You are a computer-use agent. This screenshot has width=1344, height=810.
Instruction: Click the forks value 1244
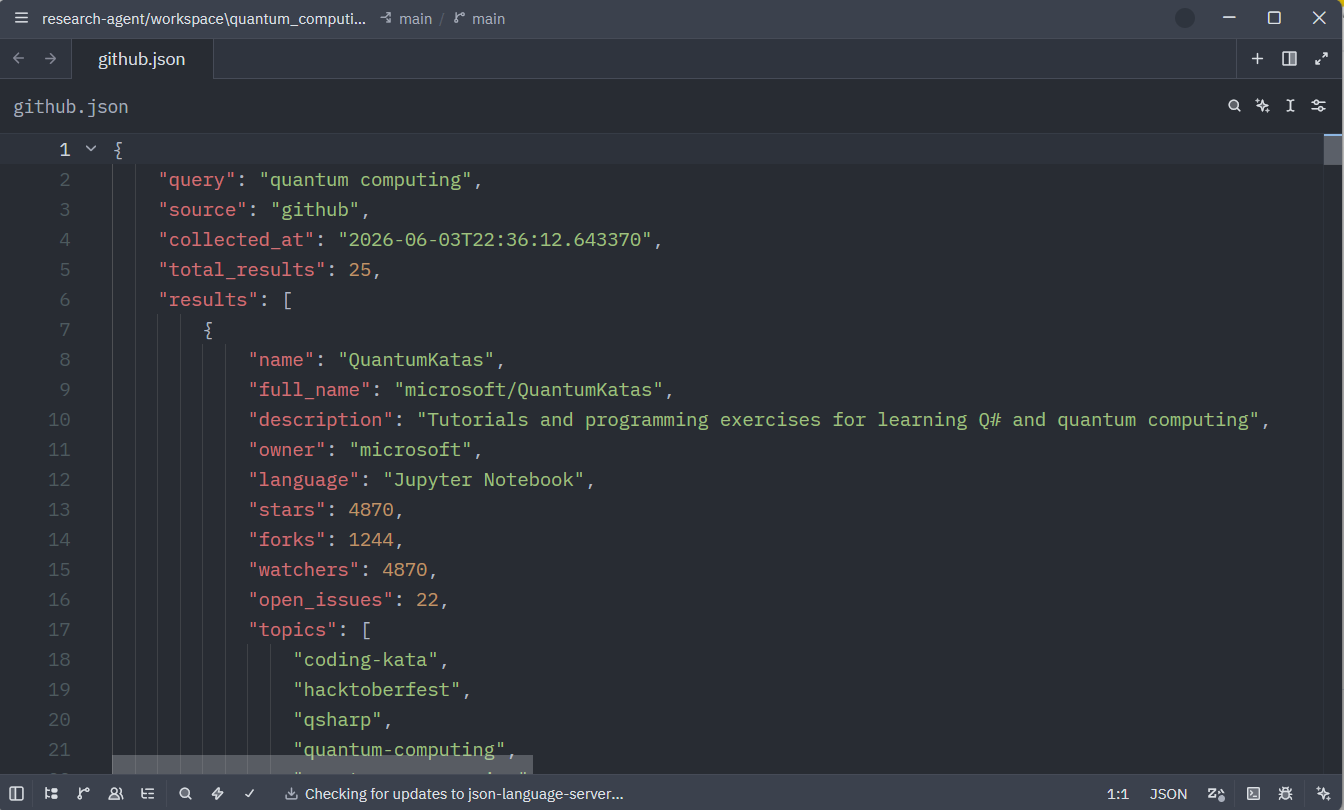pos(371,540)
